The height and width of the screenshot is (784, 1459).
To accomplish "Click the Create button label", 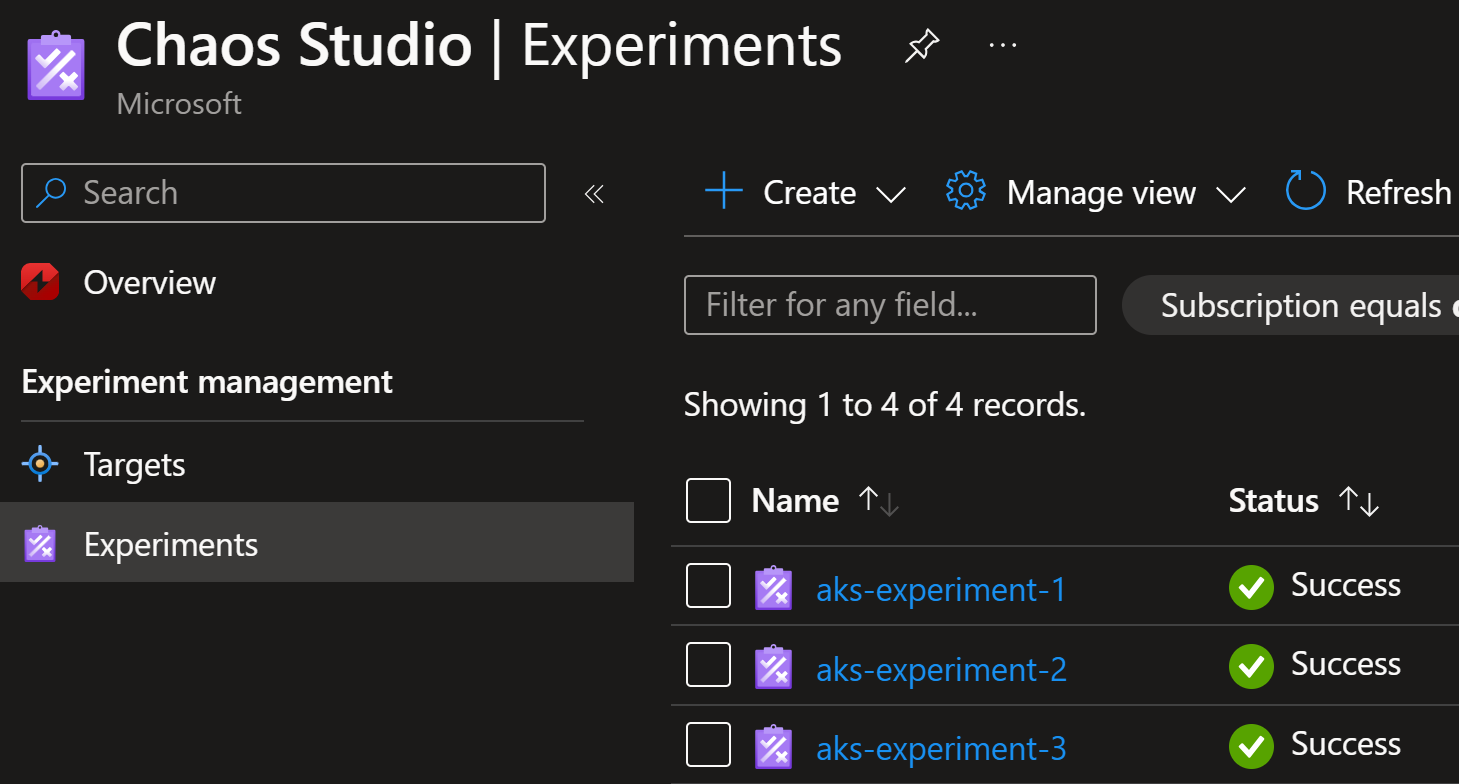I will (809, 192).
